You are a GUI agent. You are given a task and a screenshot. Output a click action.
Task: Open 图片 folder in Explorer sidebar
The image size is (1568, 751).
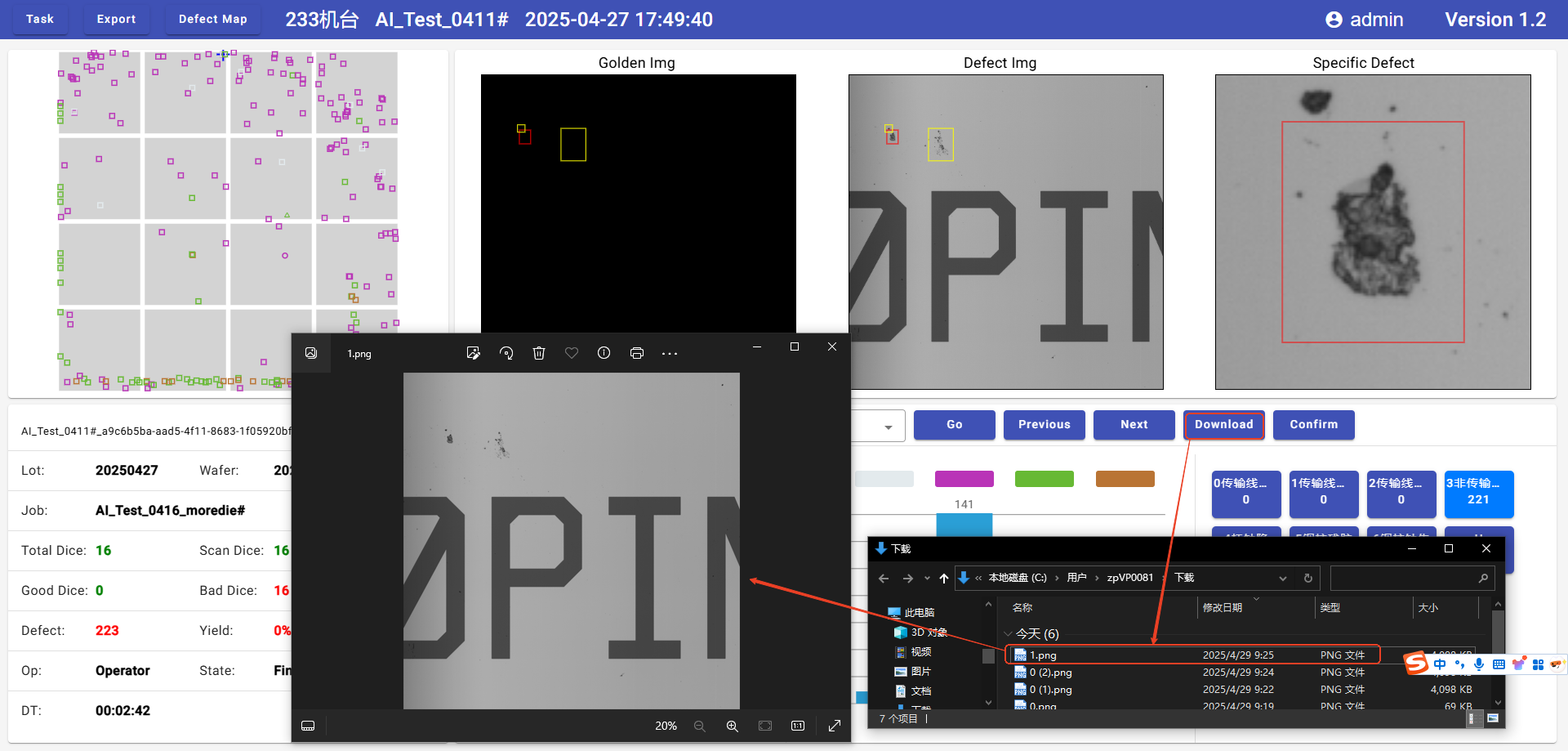point(913,671)
